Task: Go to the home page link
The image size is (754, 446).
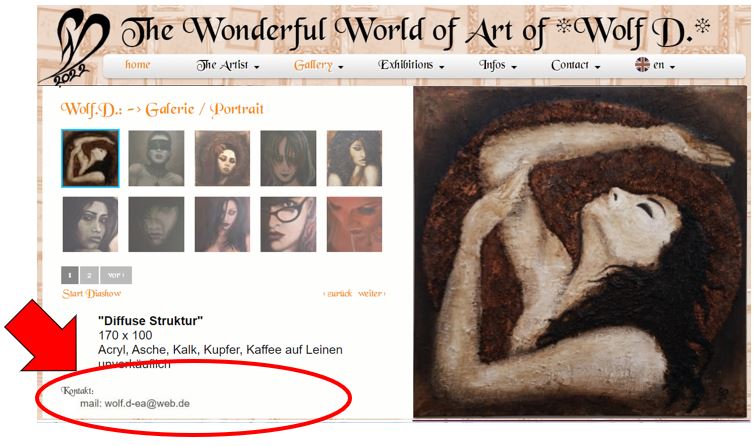Action: click(x=138, y=64)
